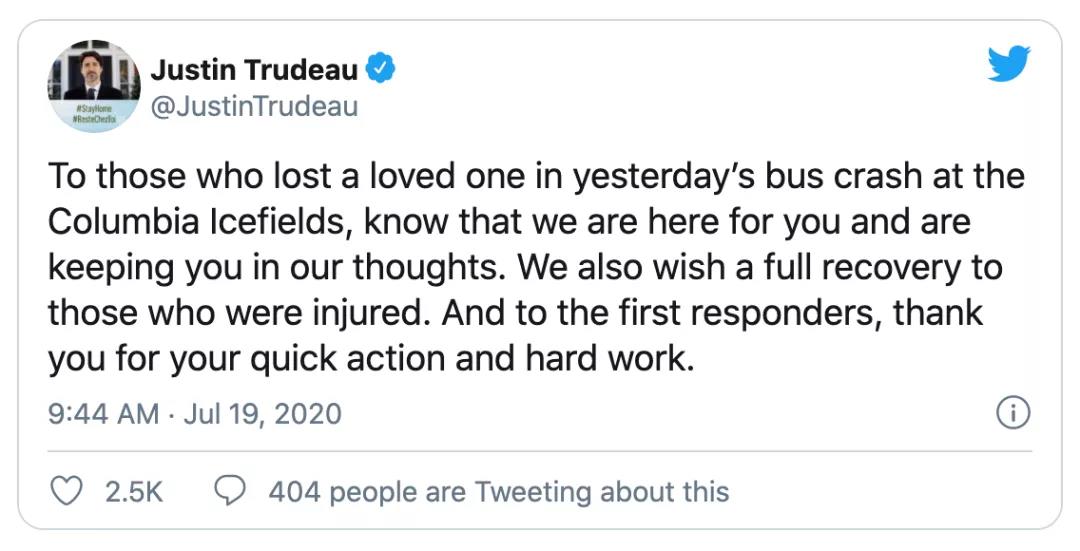The height and width of the screenshot is (551, 1080).
Task: Click the 9:44 AM timestamp
Action: tap(103, 414)
